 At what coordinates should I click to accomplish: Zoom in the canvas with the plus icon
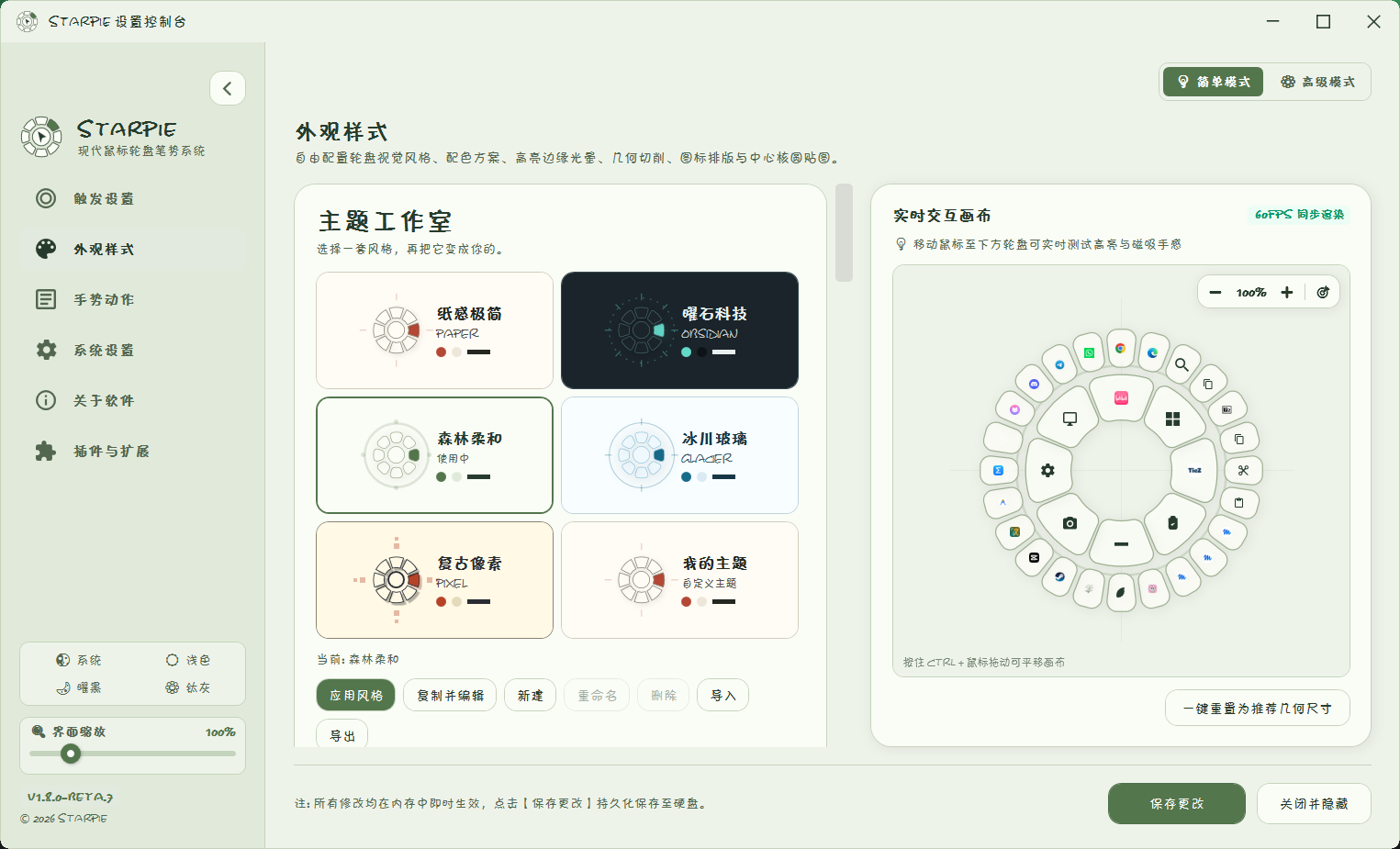point(1287,292)
